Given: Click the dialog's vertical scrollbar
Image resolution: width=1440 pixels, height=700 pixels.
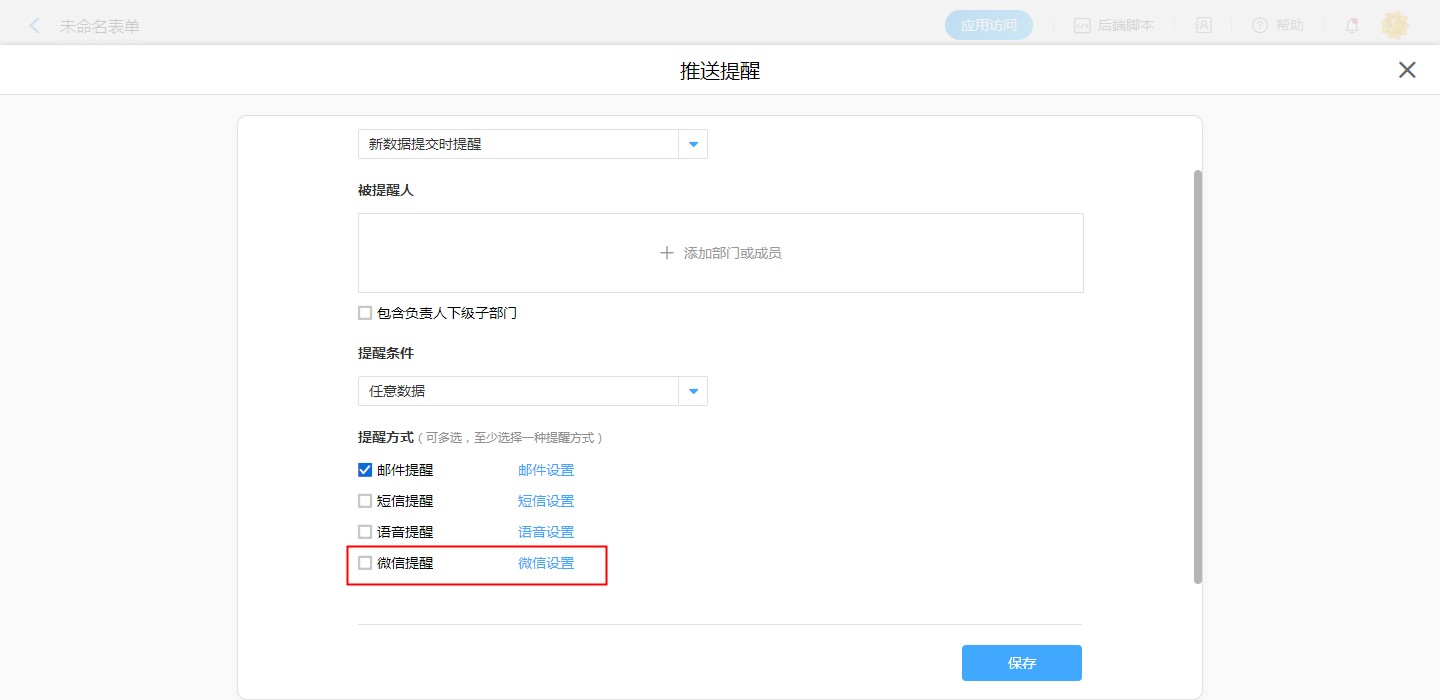Looking at the screenshot, I should tap(1197, 375).
